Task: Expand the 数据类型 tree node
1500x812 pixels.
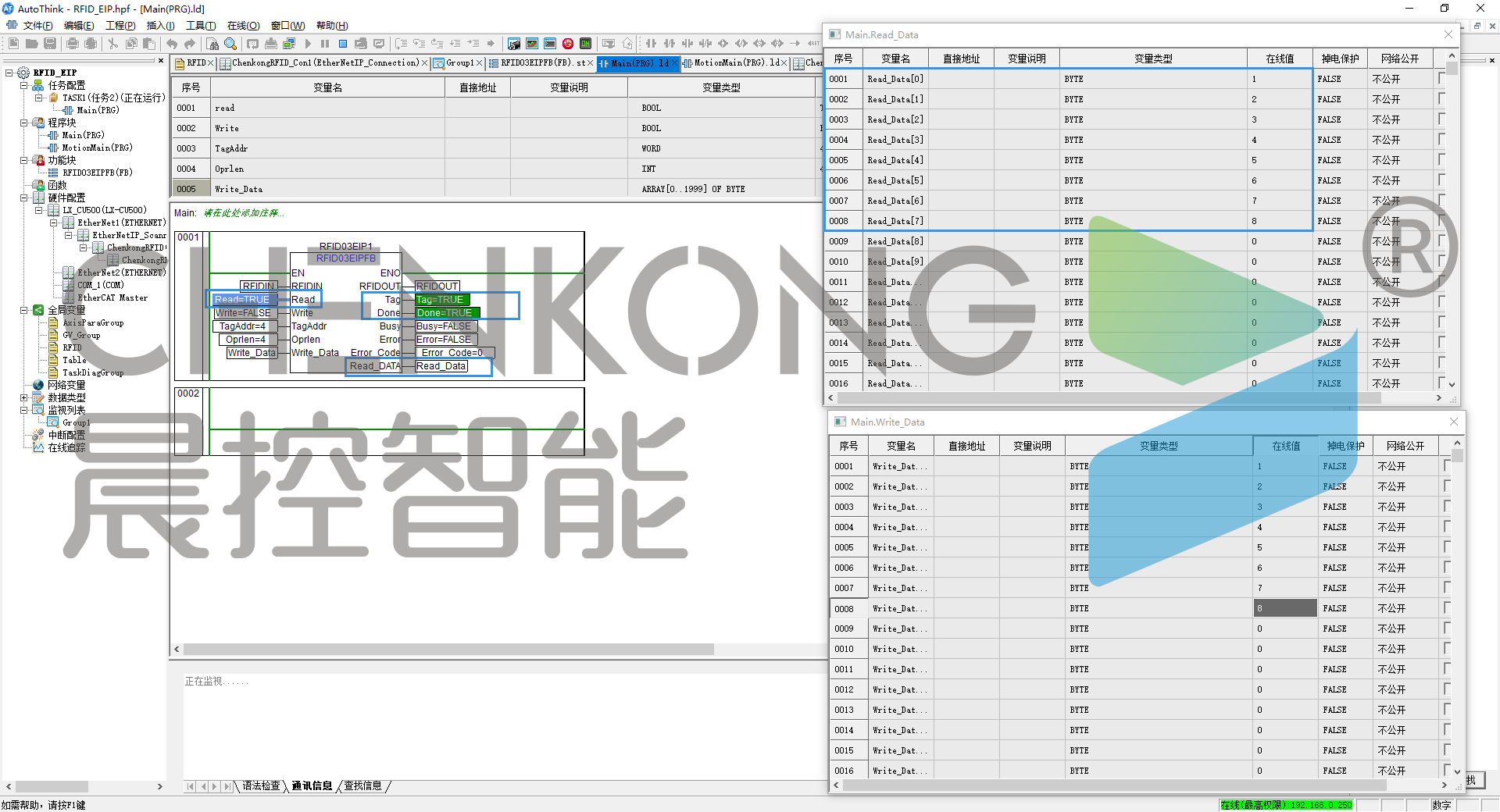Action: pyautogui.click(x=24, y=397)
